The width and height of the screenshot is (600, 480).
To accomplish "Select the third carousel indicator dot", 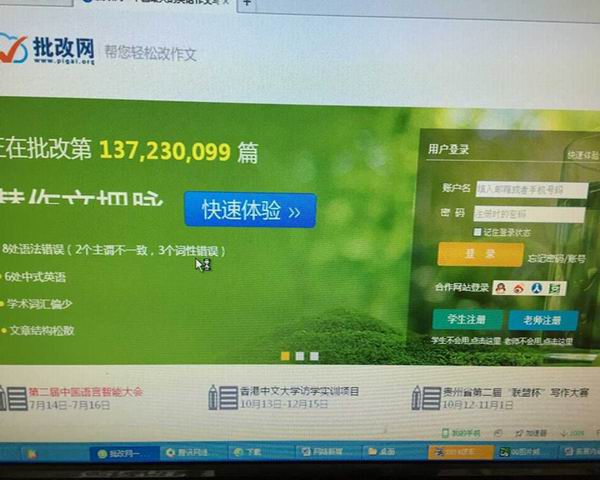I will coord(313,355).
